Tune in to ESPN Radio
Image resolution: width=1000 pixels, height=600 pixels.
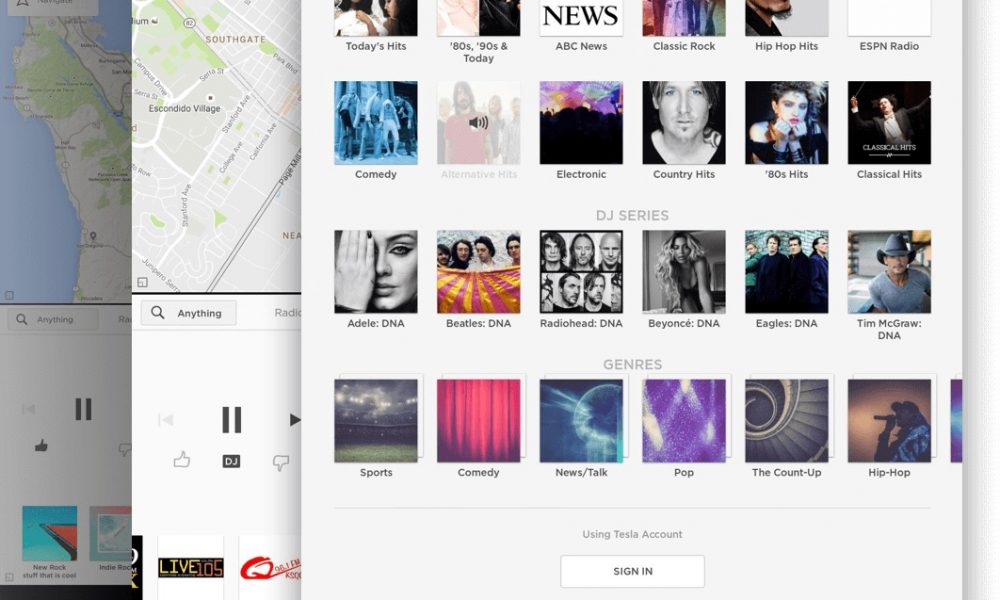(889, 26)
